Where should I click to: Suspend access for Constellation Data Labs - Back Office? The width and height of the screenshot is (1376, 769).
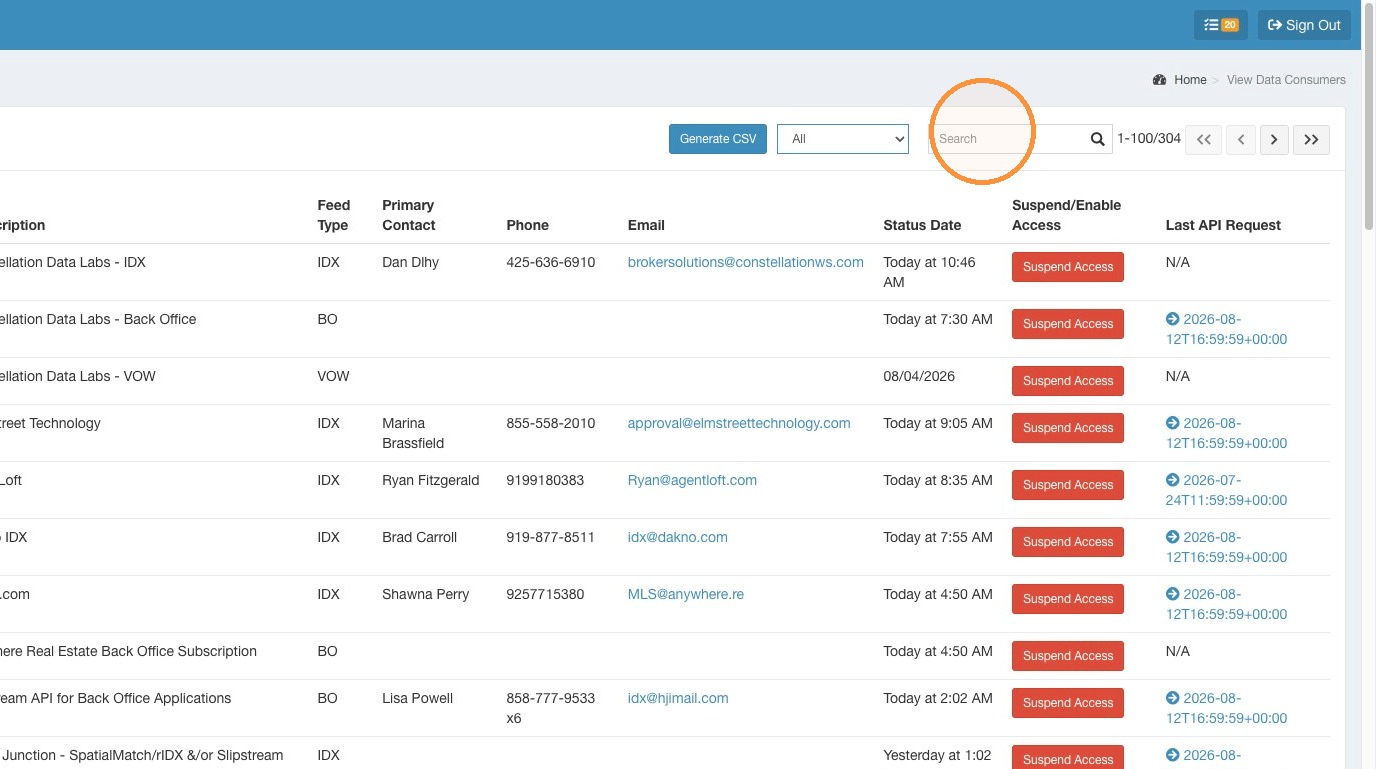(1068, 324)
